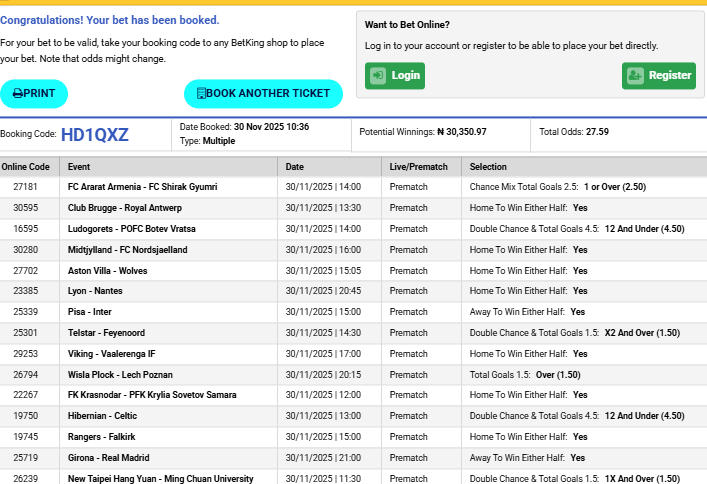Click the Online Code column header
Screen dimensions: 707x484
26,167
